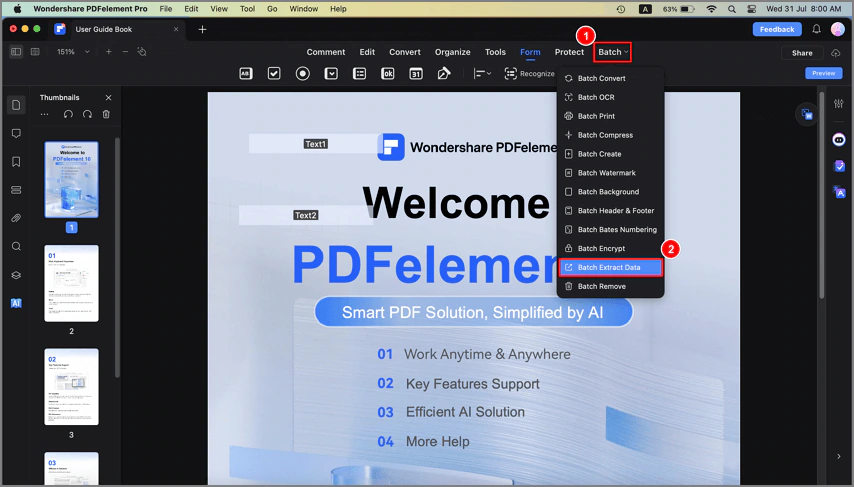
Task: Switch to the Tools tab
Action: [495, 52]
